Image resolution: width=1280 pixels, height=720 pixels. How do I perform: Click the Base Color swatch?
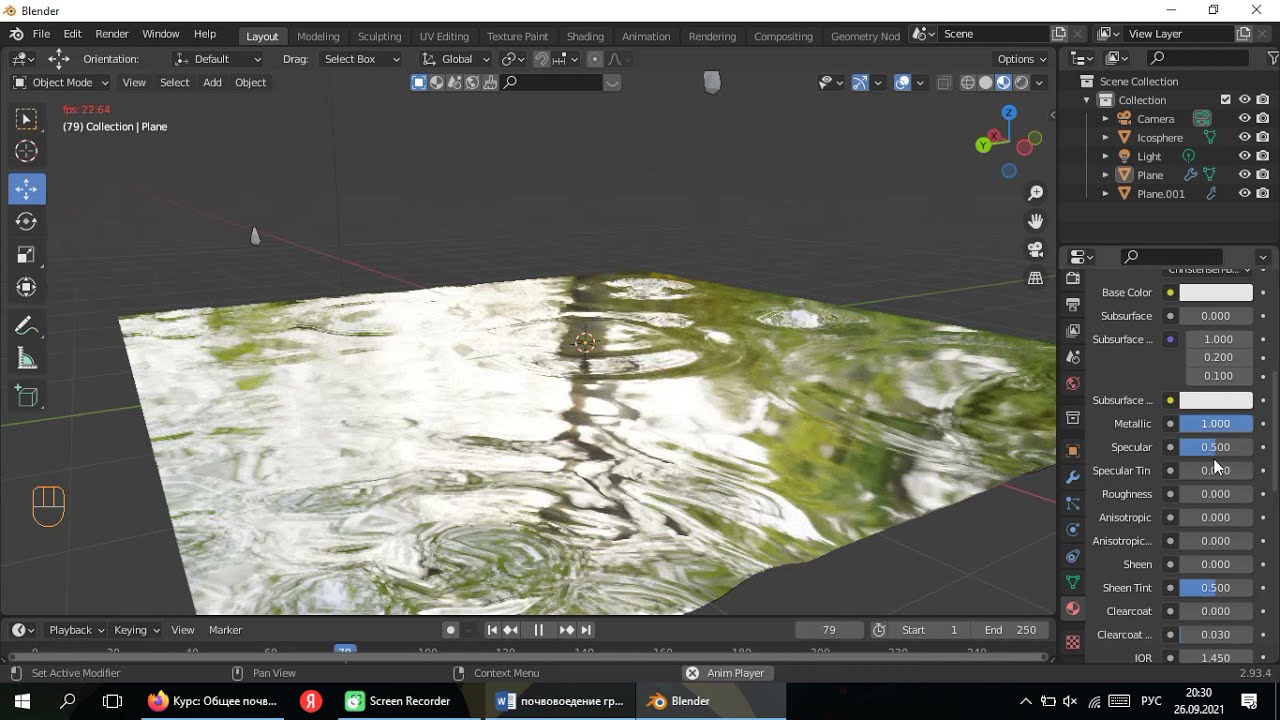point(1216,293)
